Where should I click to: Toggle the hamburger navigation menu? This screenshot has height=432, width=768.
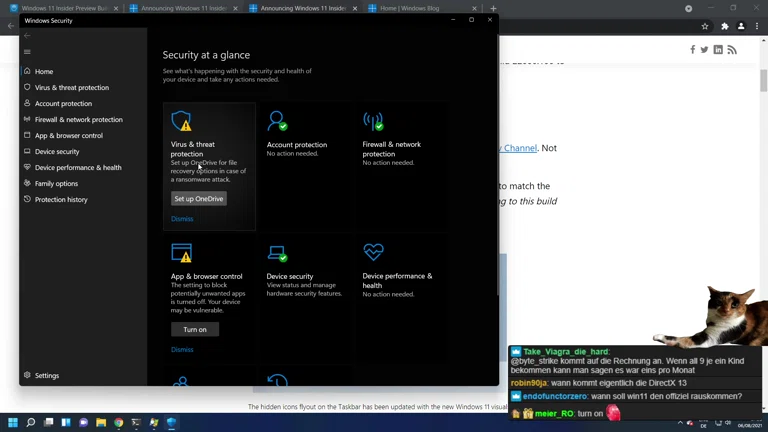coord(27,52)
